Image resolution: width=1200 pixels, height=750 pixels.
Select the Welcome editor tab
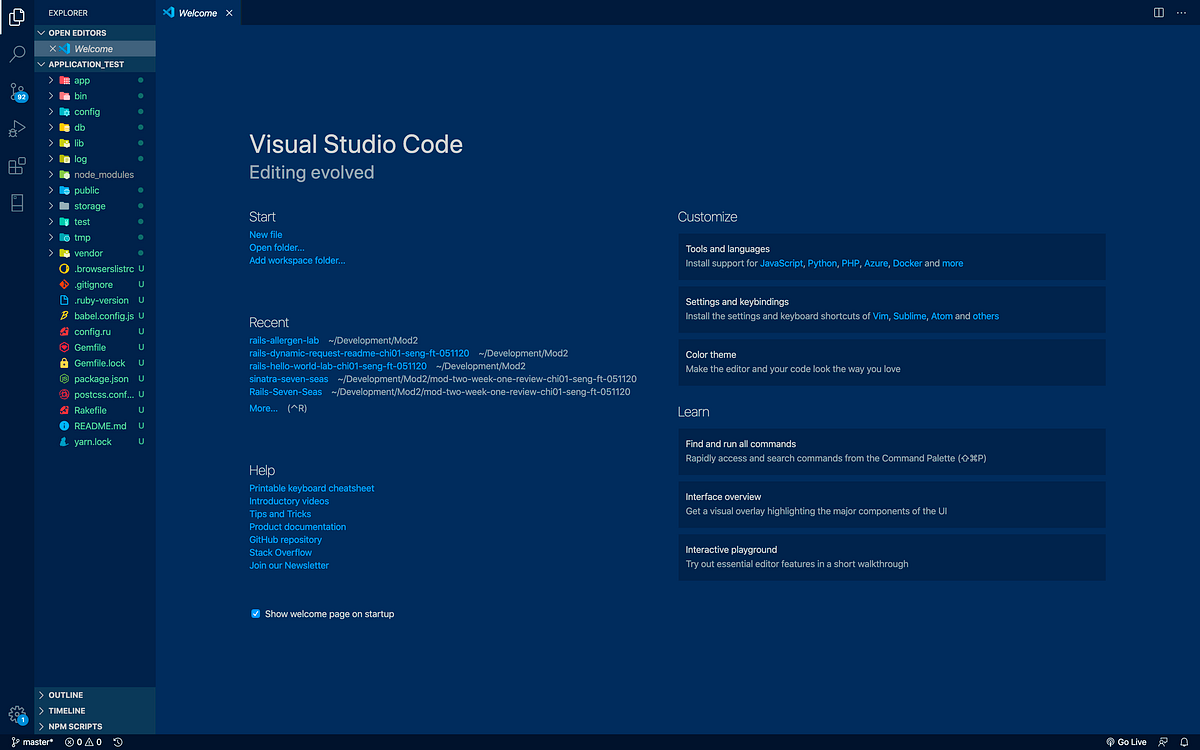coord(198,13)
